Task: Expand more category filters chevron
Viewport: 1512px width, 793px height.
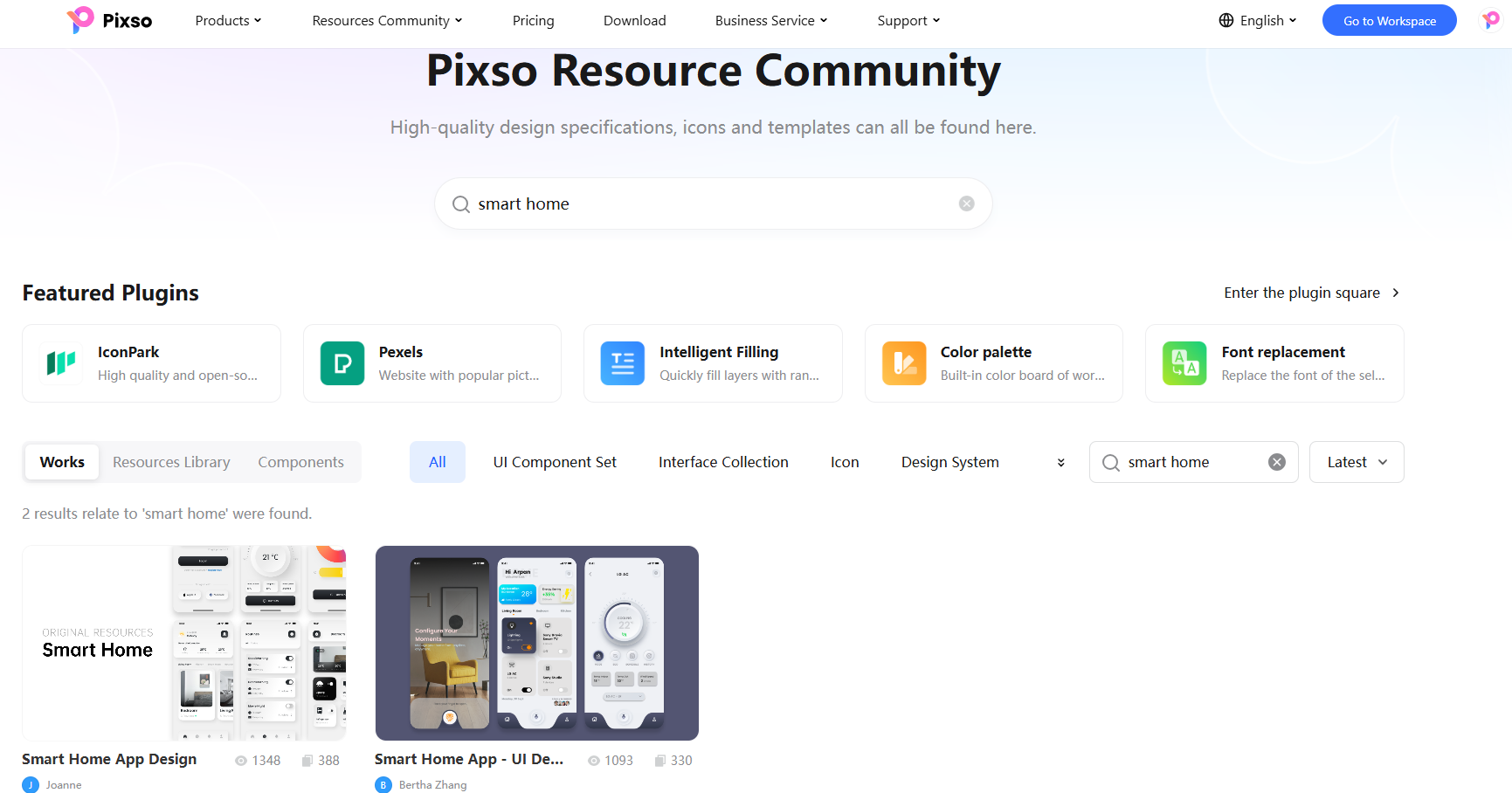Action: [x=1061, y=463]
